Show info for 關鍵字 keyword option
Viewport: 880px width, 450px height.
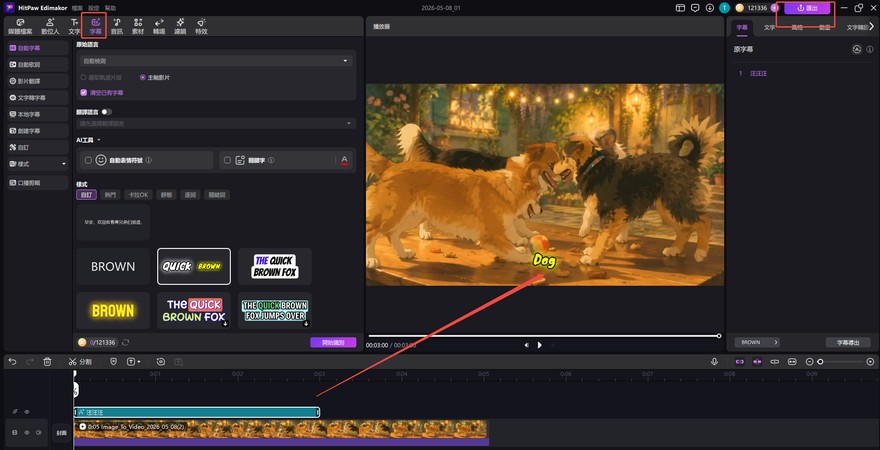[x=271, y=160]
